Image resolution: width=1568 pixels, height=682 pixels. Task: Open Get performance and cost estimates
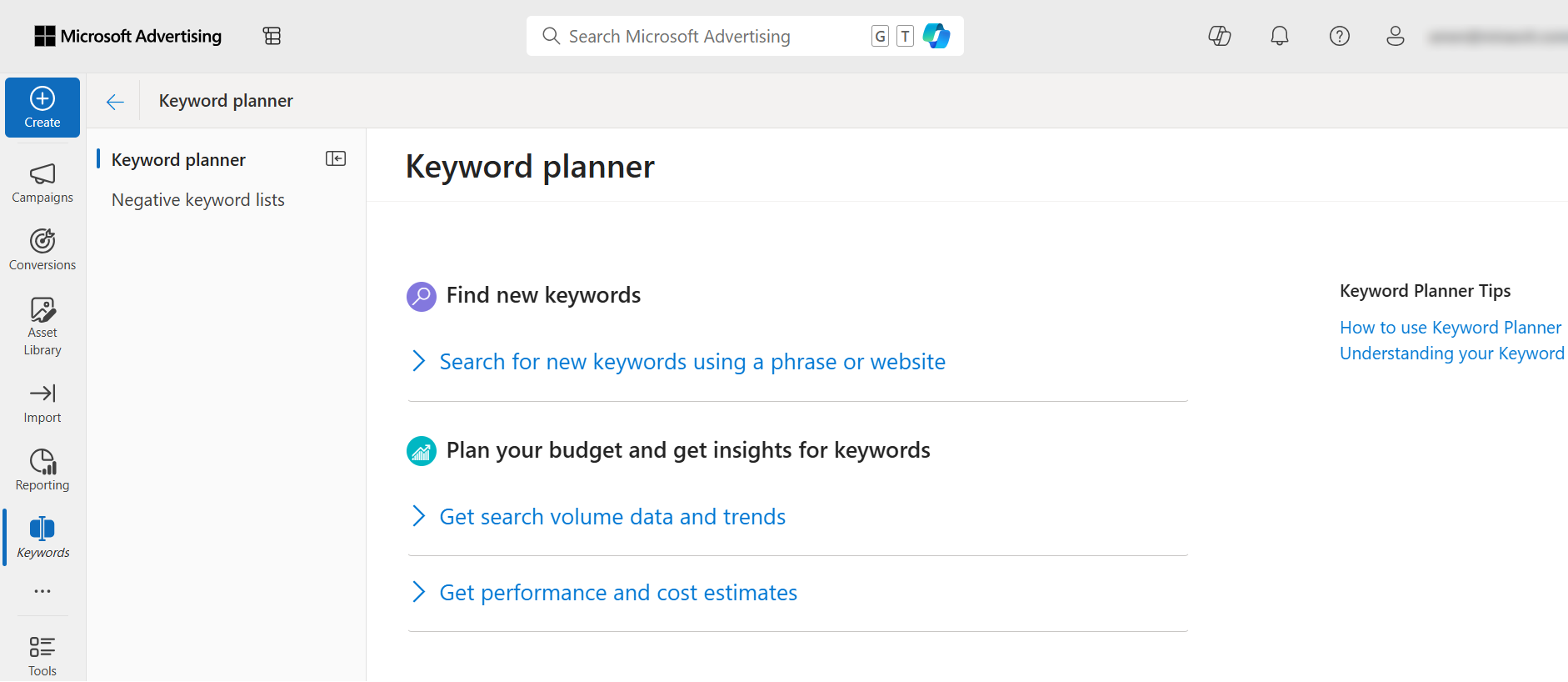pos(618,593)
